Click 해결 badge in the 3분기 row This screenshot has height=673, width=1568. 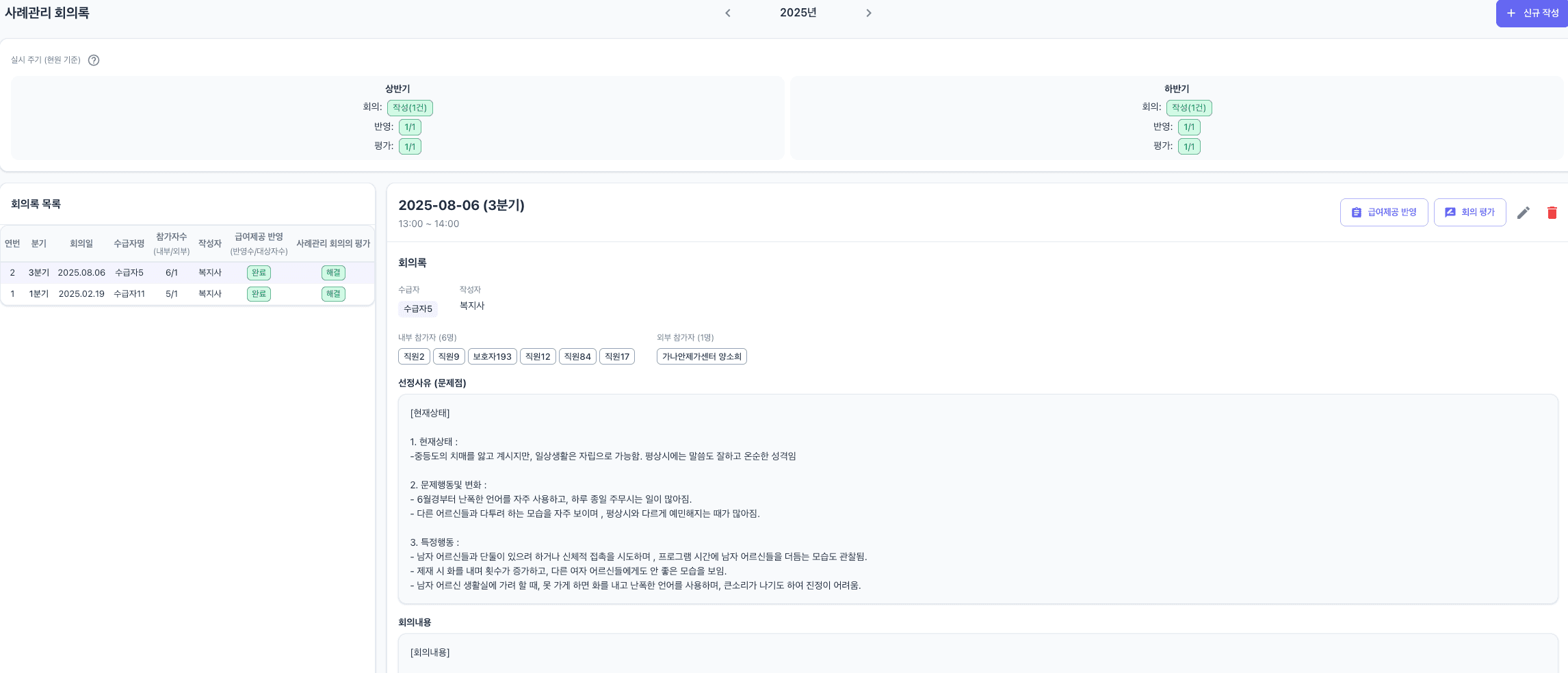333,273
